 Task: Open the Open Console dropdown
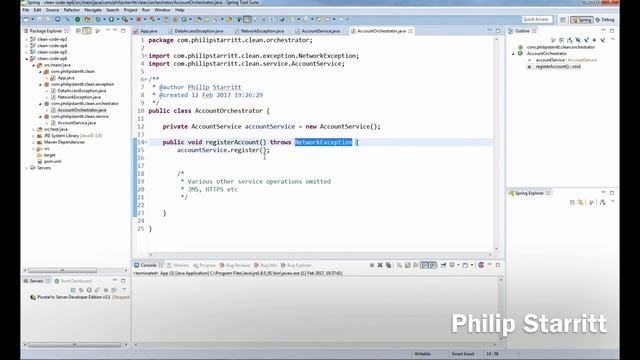point(471,265)
